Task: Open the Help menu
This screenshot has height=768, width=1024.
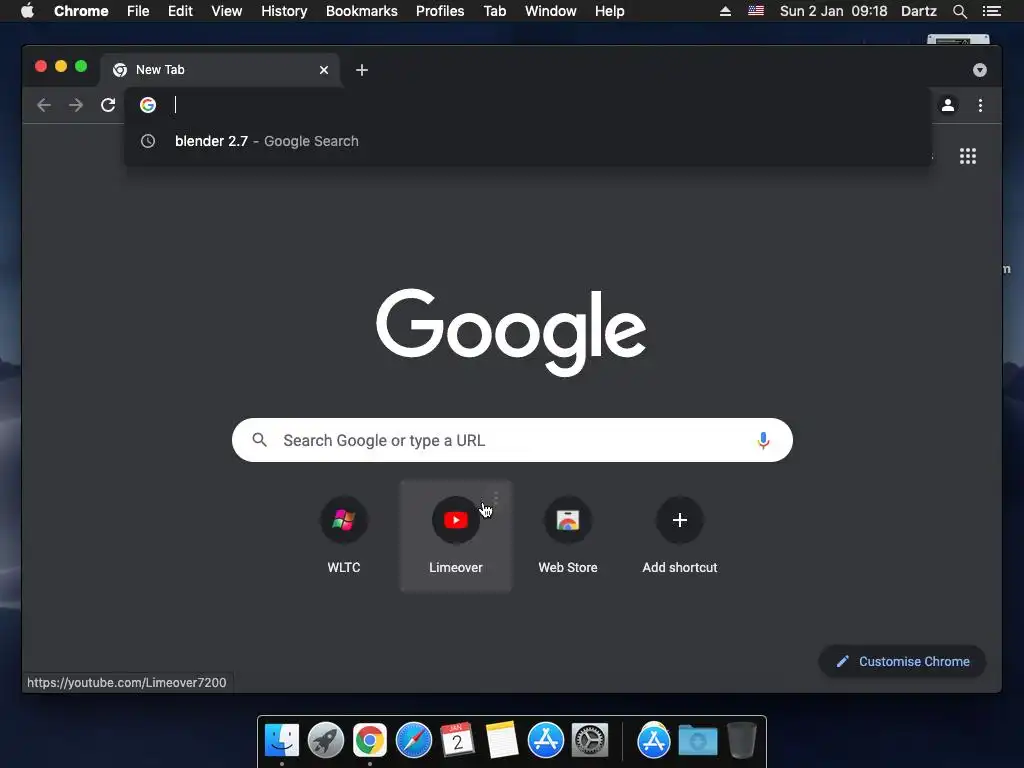Action: (x=609, y=11)
